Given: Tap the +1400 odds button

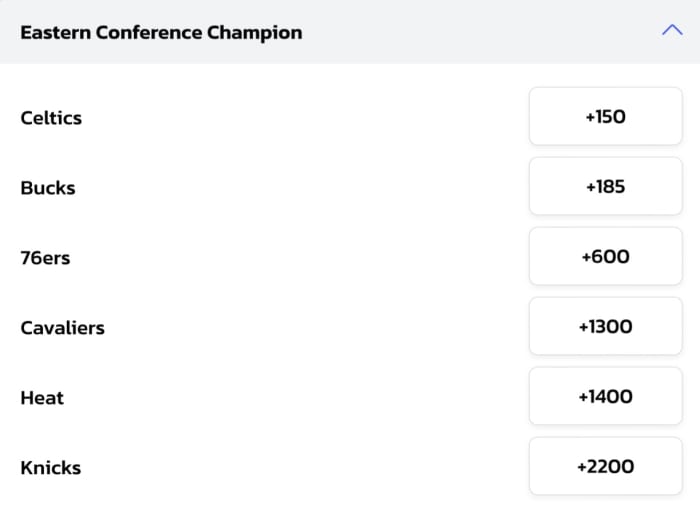Looking at the screenshot, I should [605, 397].
